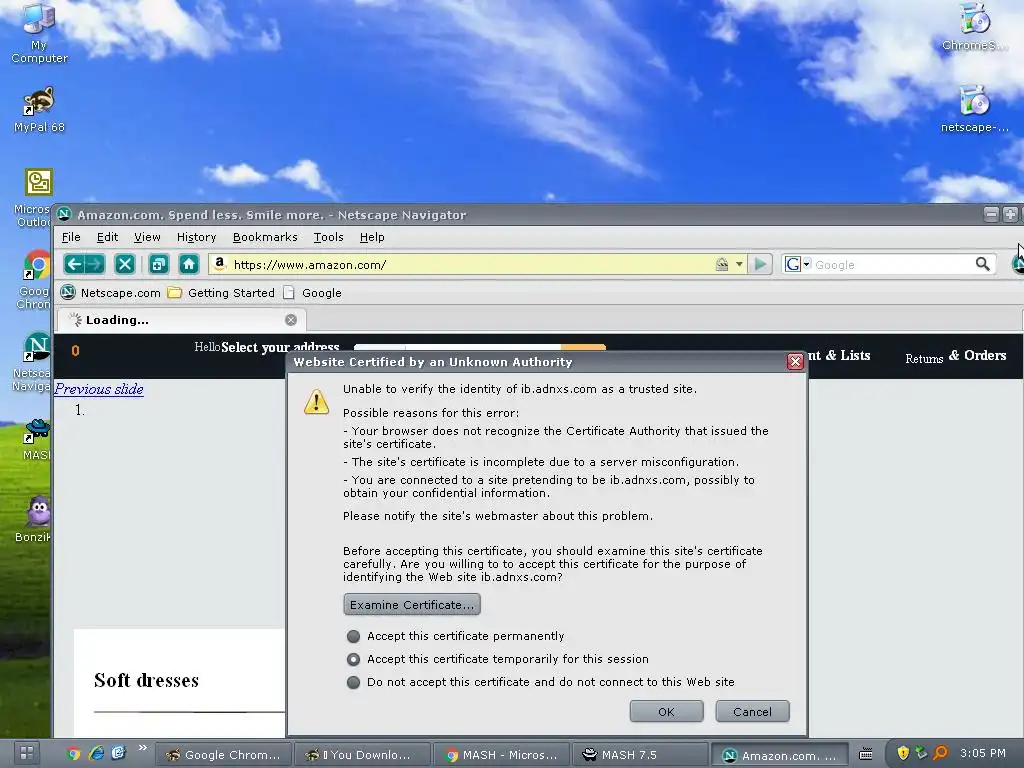Click into the Google search field

tap(892, 264)
